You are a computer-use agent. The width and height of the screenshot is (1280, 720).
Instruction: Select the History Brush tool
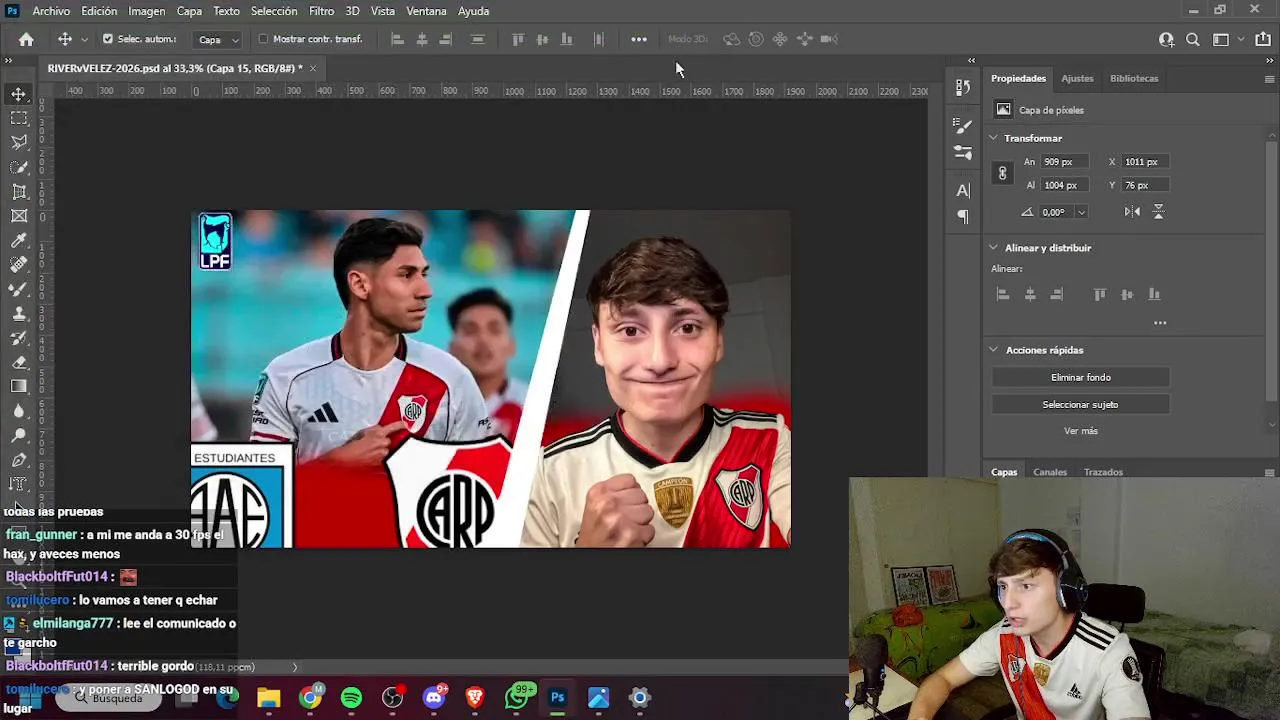click(19, 338)
